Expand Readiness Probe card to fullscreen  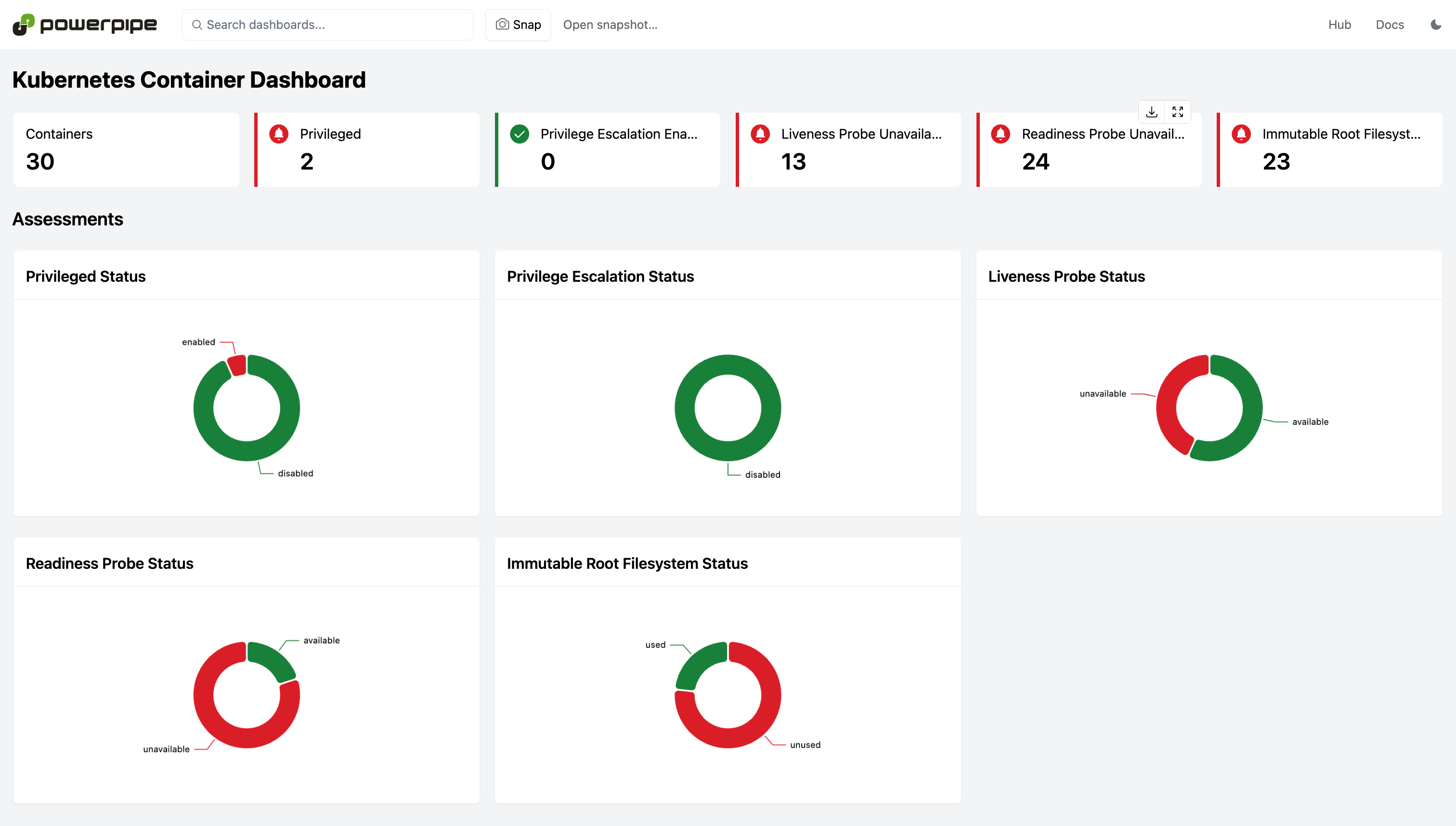pos(1178,112)
